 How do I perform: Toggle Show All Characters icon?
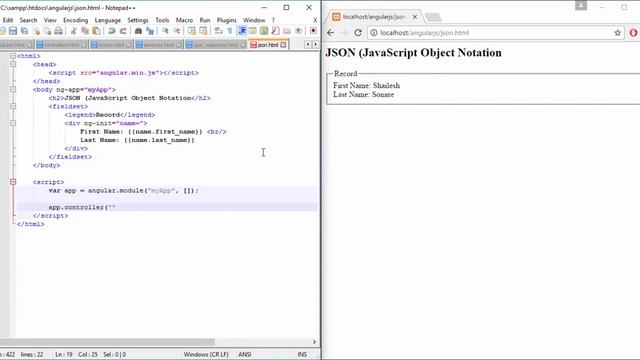(x=230, y=31)
